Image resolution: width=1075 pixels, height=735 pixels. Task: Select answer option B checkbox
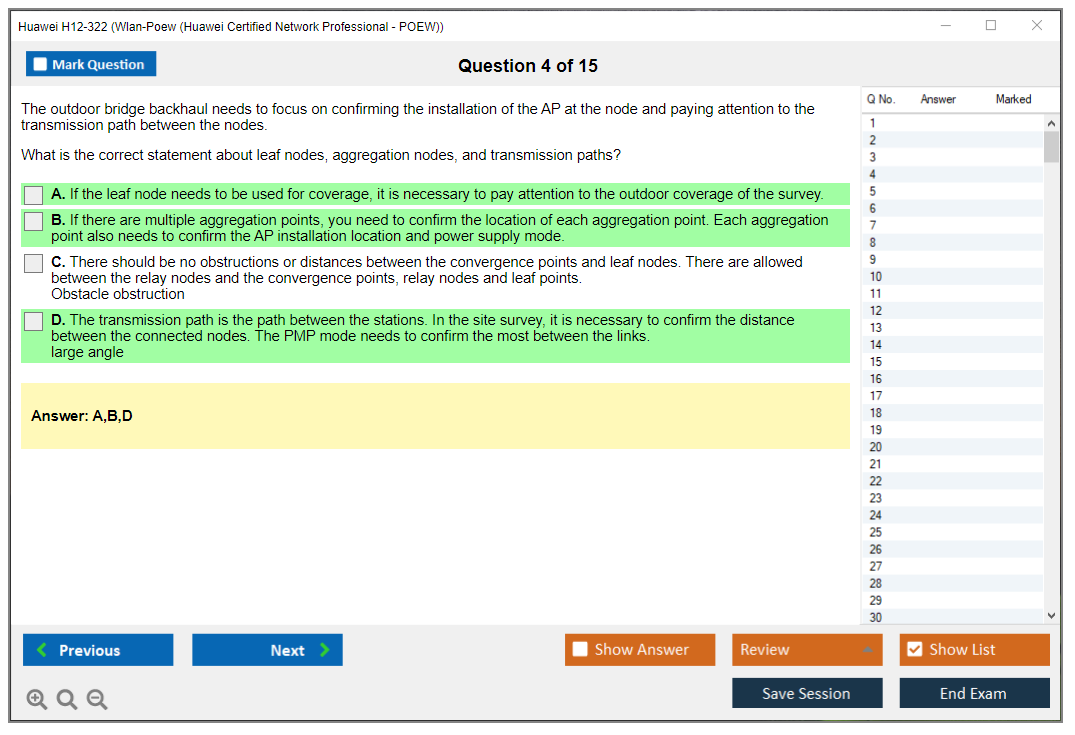point(34,221)
